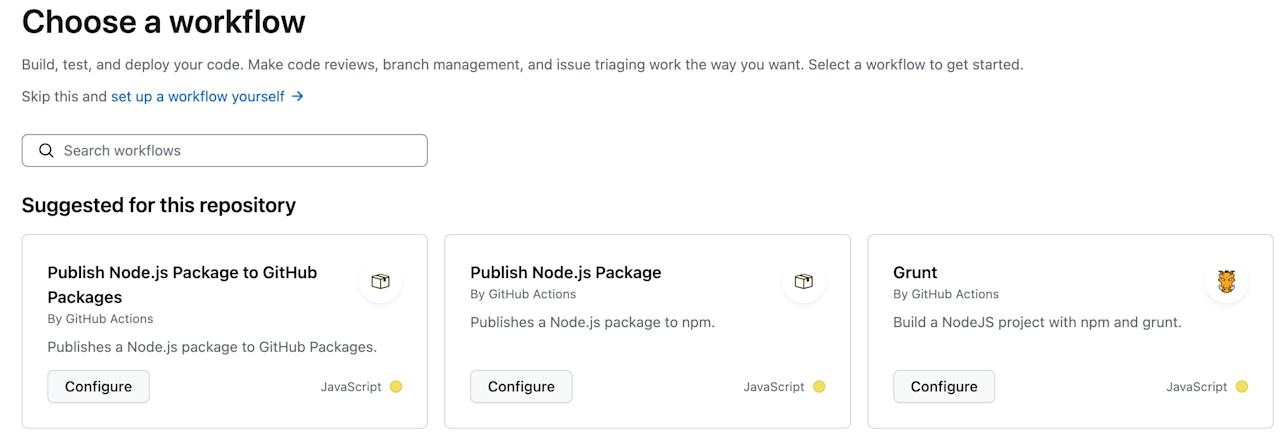This screenshot has height=437, width=1280.
Task: Click the package icon on Publish Node.js Package to GitHub Packages card
Action: pos(380,282)
